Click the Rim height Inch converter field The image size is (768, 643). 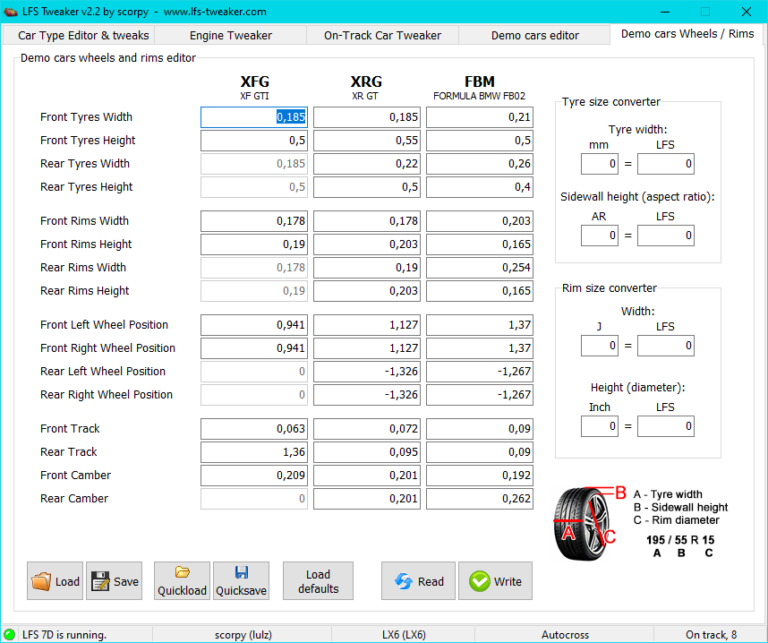point(600,426)
